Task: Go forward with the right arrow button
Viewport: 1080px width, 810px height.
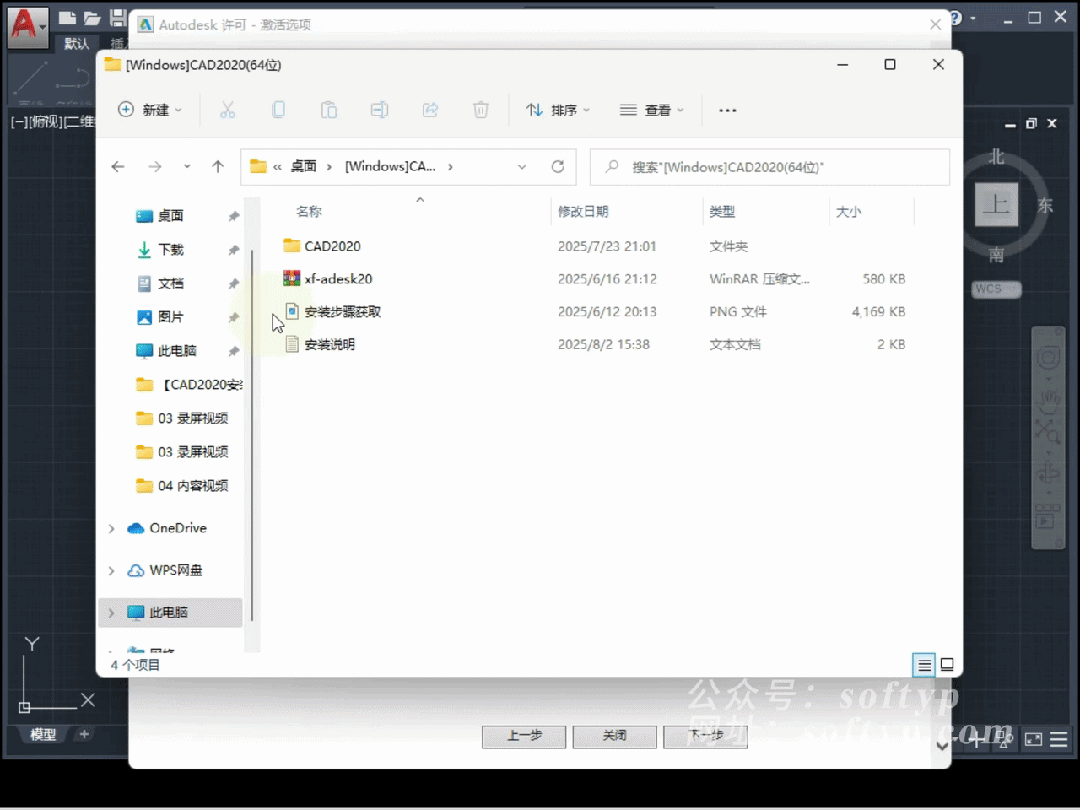Action: tap(155, 167)
